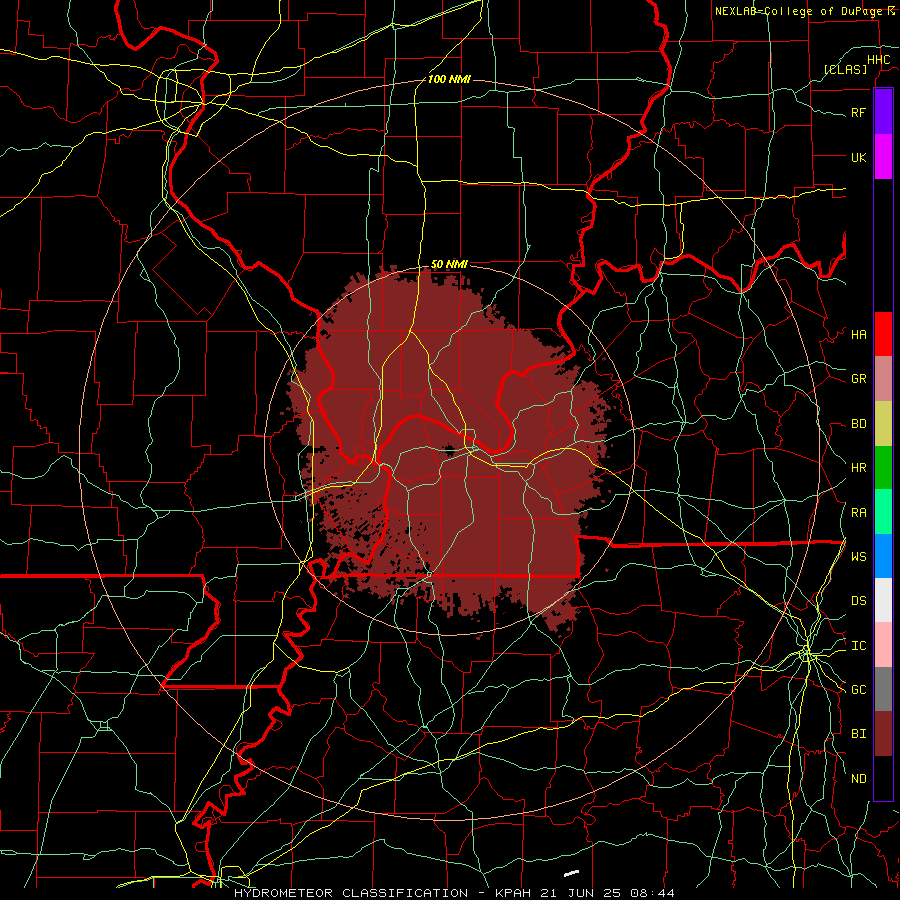The width and height of the screenshot is (900, 900).
Task: Choose the WS blue legend swatch
Action: pos(883,556)
